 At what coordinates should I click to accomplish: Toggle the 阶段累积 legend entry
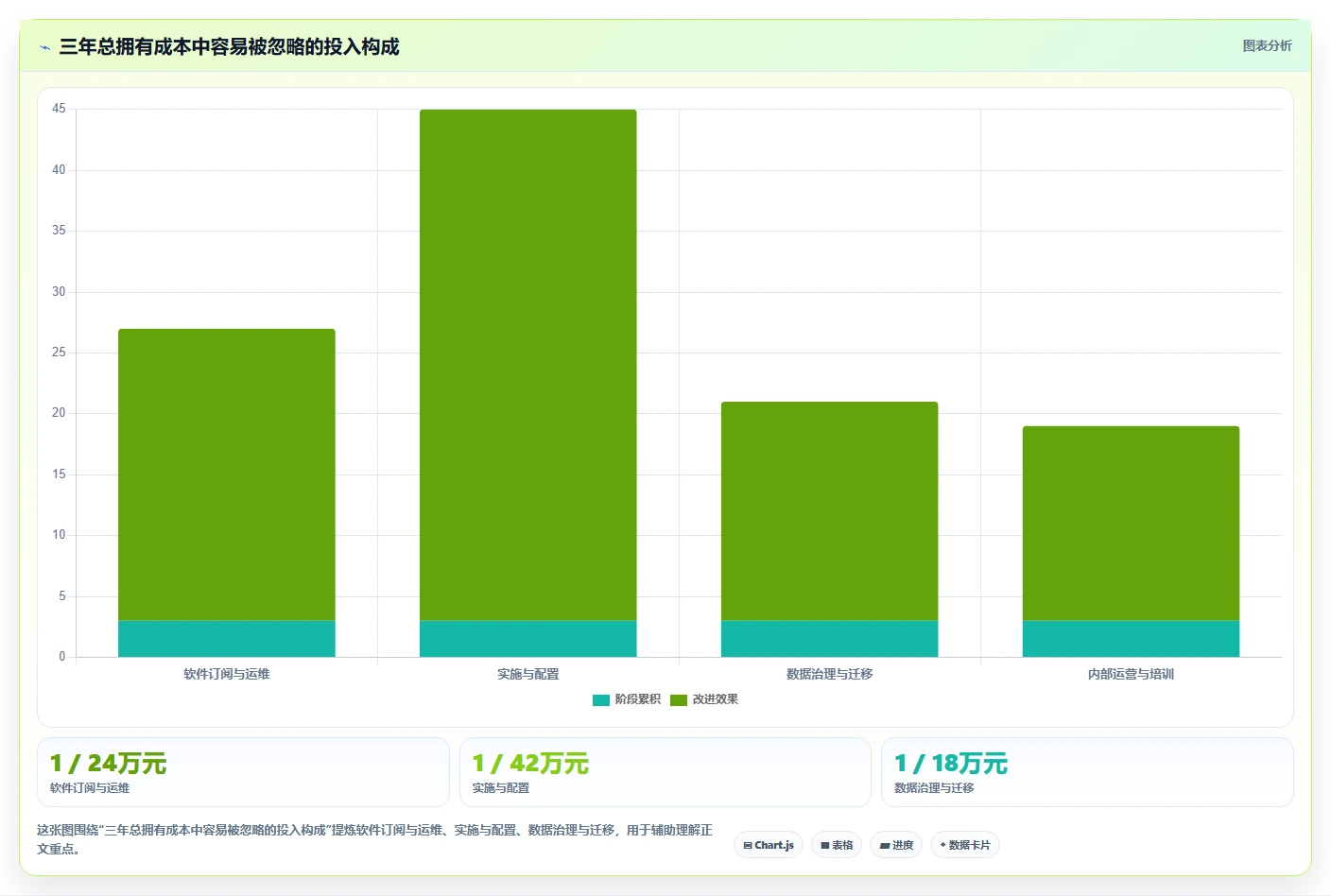point(626,699)
